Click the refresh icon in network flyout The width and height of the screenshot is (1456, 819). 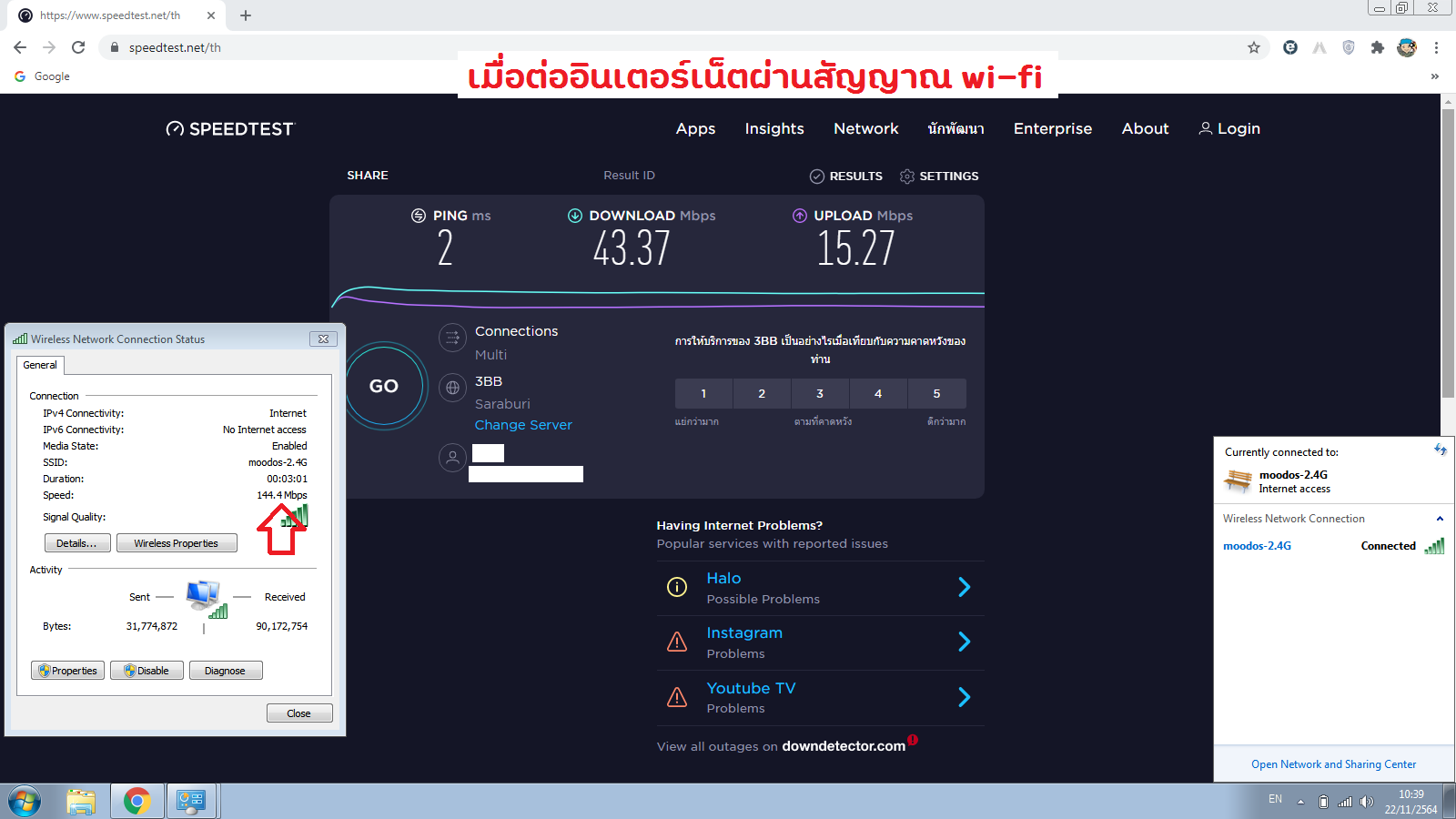coord(1441,450)
